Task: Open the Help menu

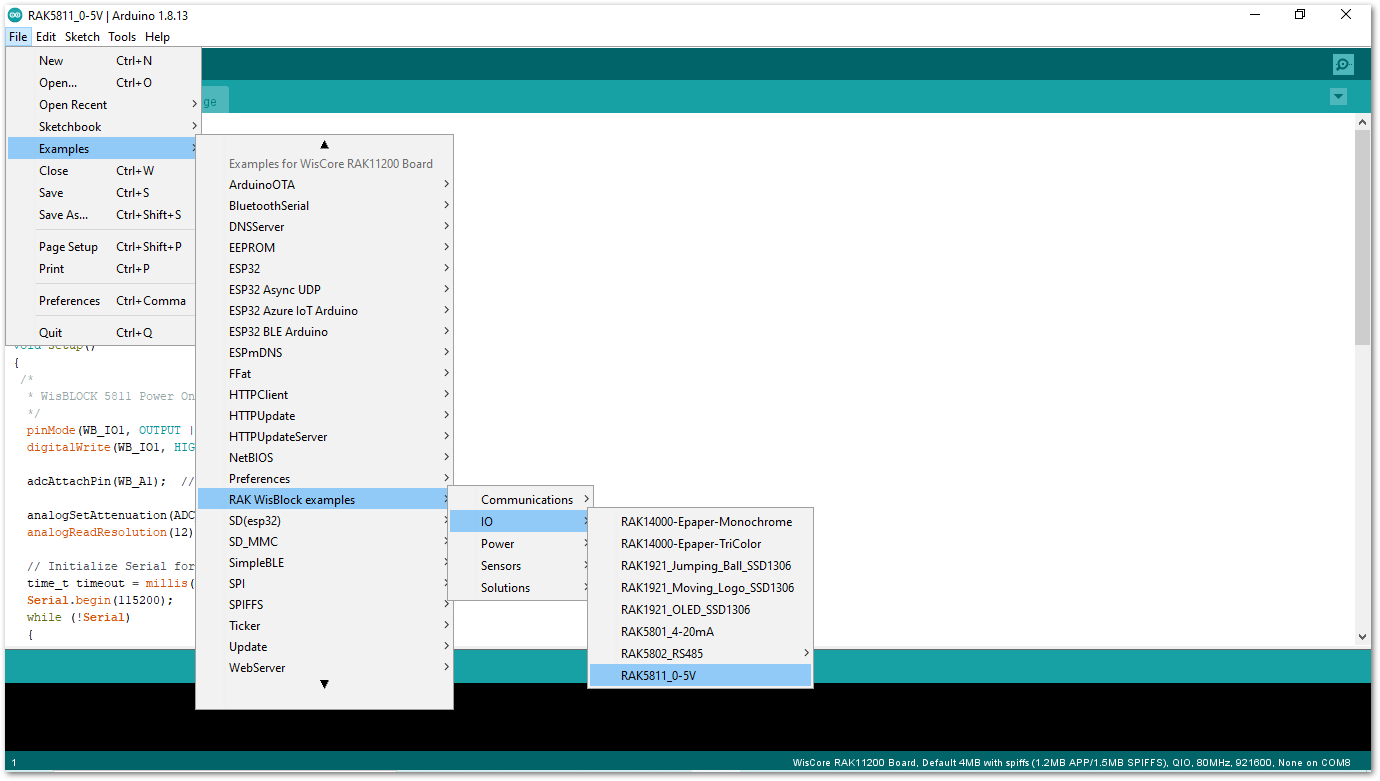Action: coord(157,37)
